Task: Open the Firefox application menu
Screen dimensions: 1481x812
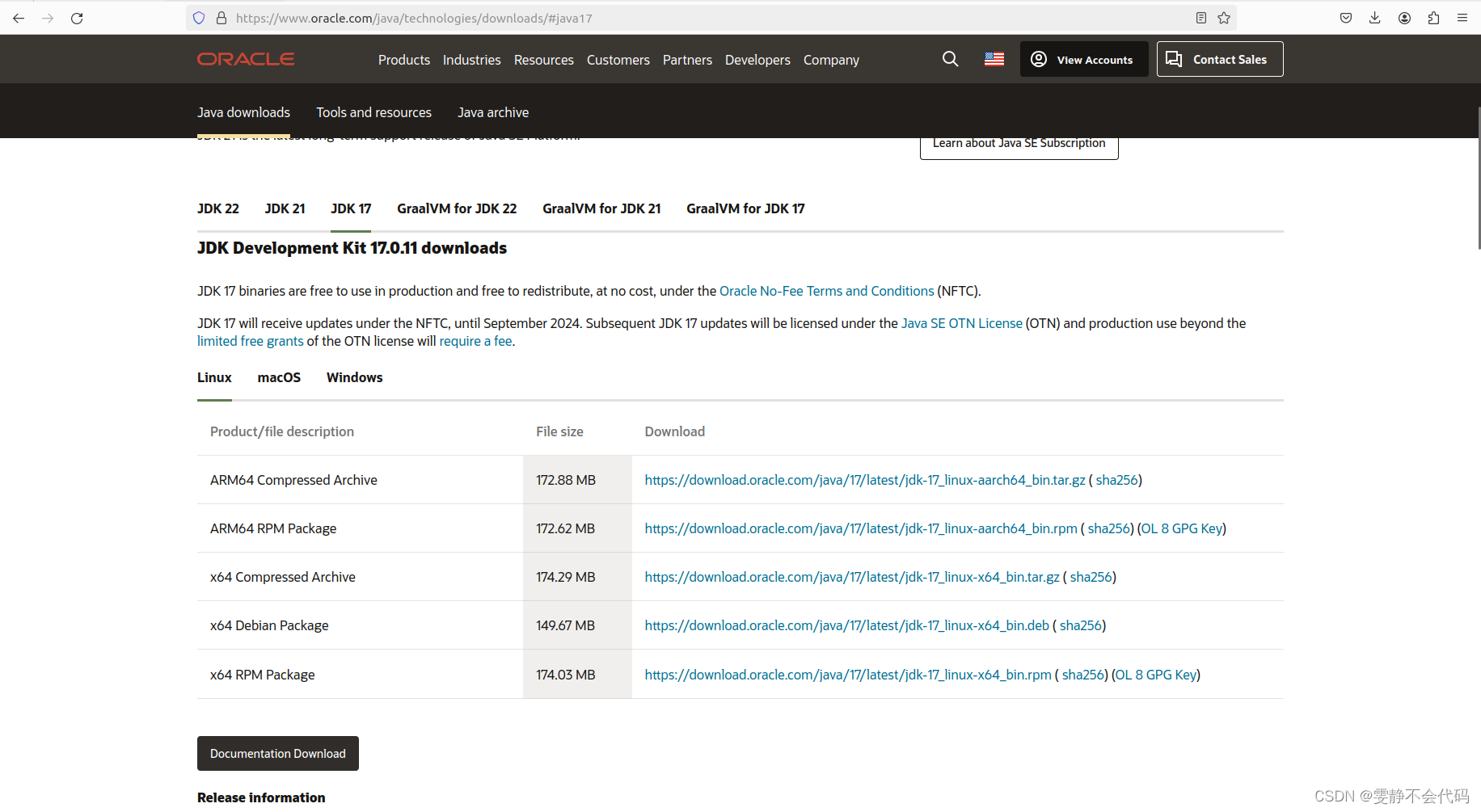Action: [1462, 17]
